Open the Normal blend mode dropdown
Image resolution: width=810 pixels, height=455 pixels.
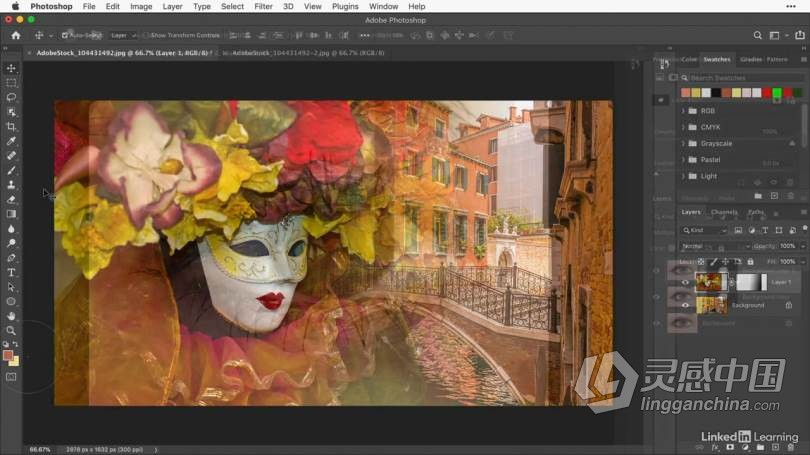pyautogui.click(x=715, y=246)
